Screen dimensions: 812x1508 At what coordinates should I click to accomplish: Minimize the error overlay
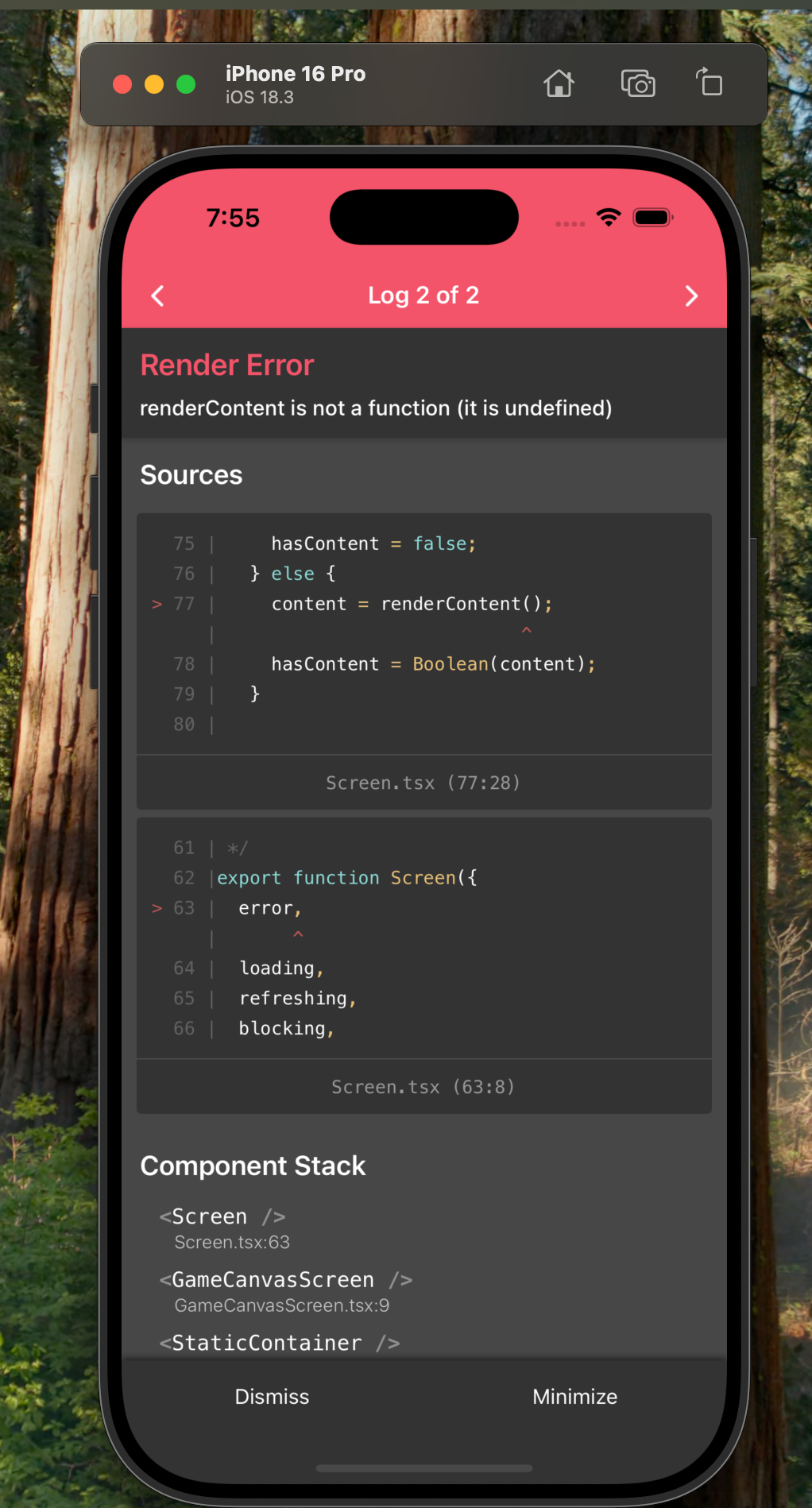(574, 1396)
